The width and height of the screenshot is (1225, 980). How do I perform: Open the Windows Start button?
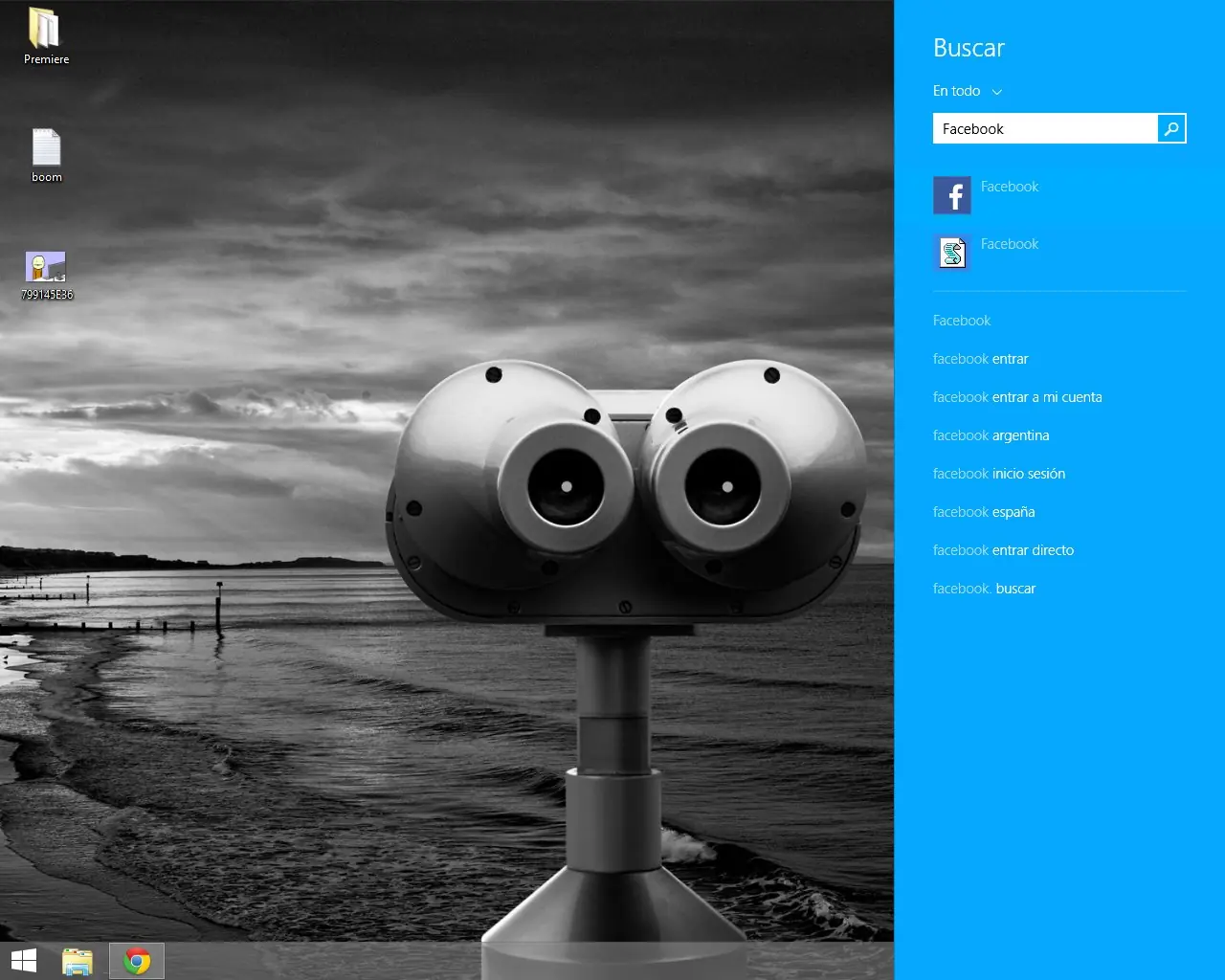tap(24, 961)
